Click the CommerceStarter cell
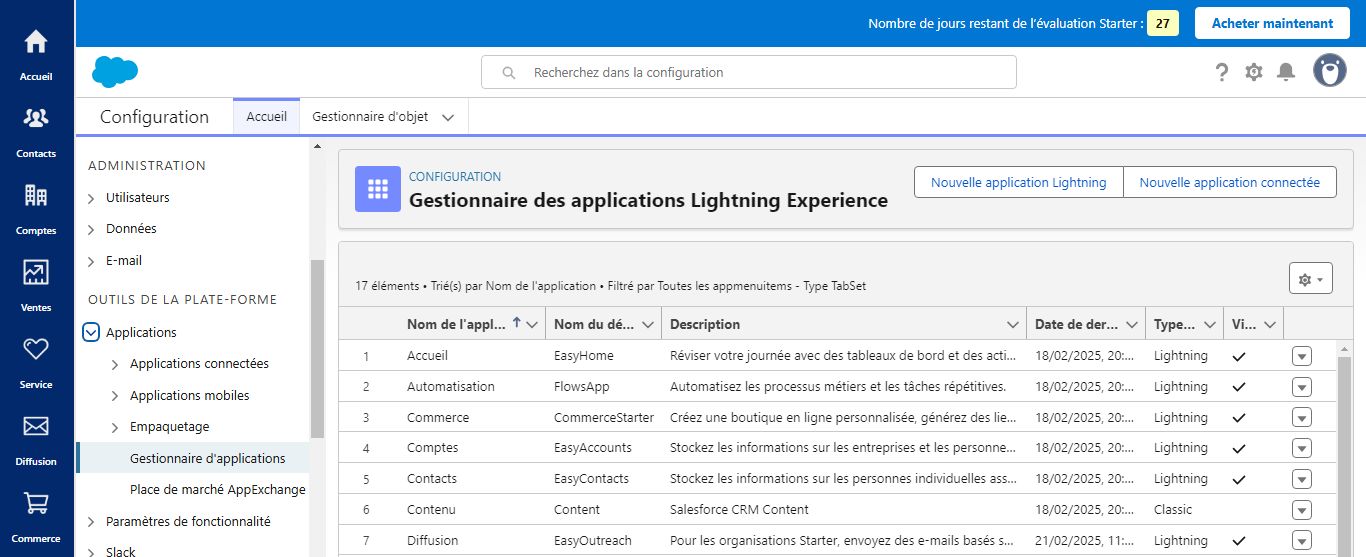 [604, 417]
